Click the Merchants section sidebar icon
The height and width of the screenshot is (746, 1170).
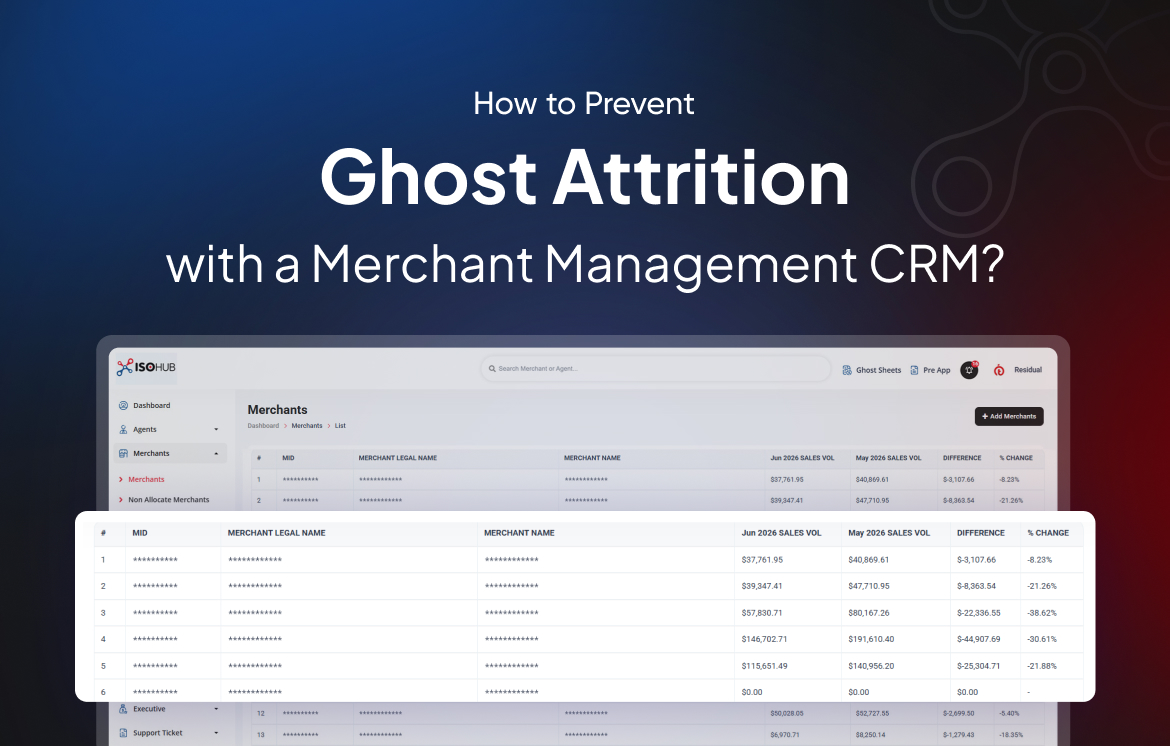pos(123,453)
